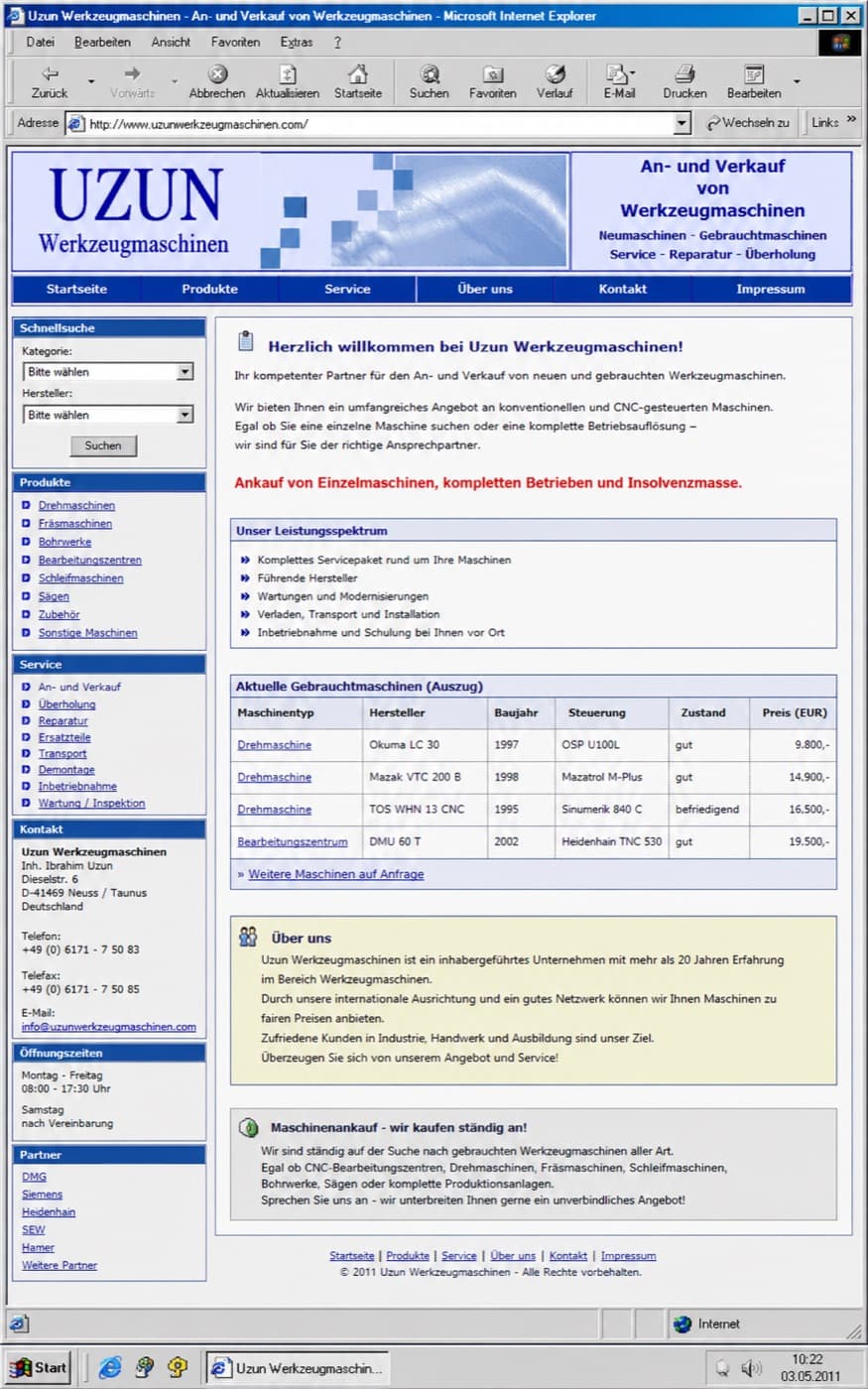Open the Favoriten toolbar icon

[x=492, y=73]
